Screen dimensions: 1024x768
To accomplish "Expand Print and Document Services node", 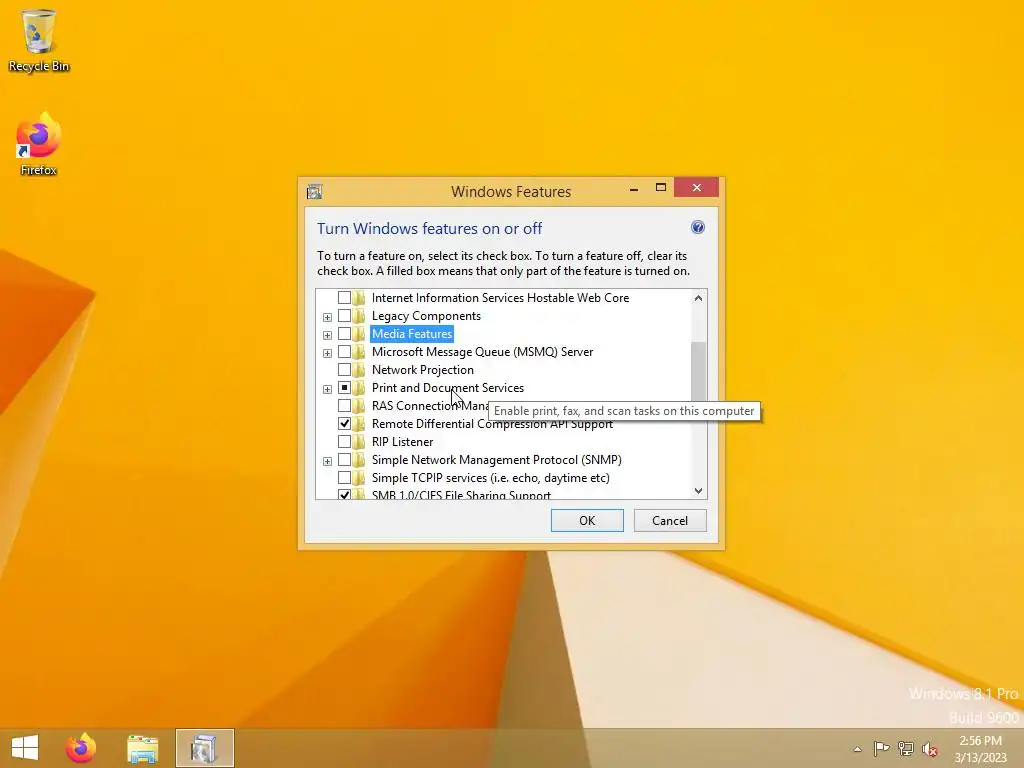I will coord(327,389).
